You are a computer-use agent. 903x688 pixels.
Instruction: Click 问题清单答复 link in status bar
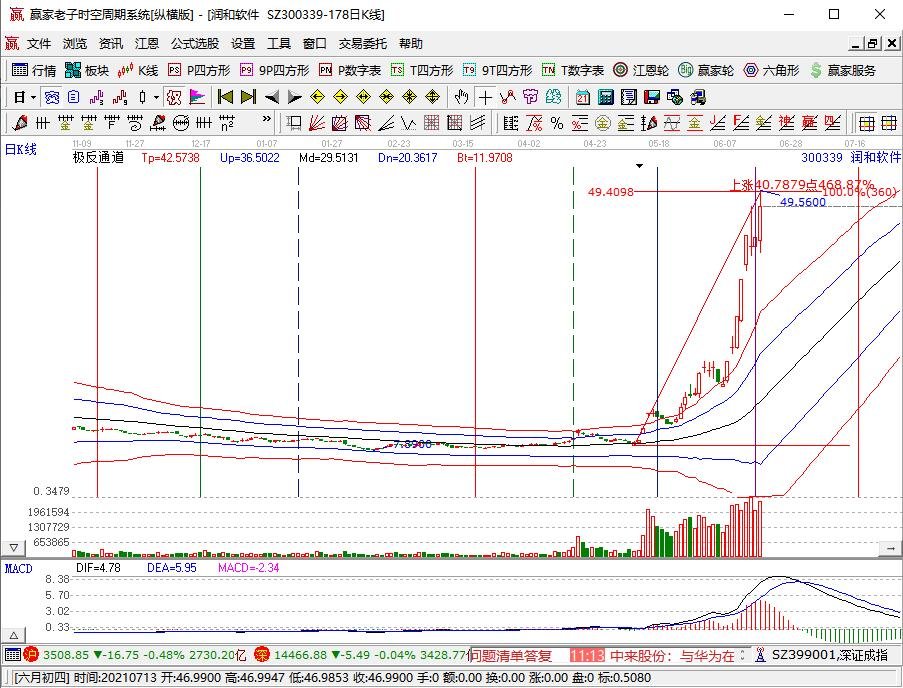coord(510,655)
